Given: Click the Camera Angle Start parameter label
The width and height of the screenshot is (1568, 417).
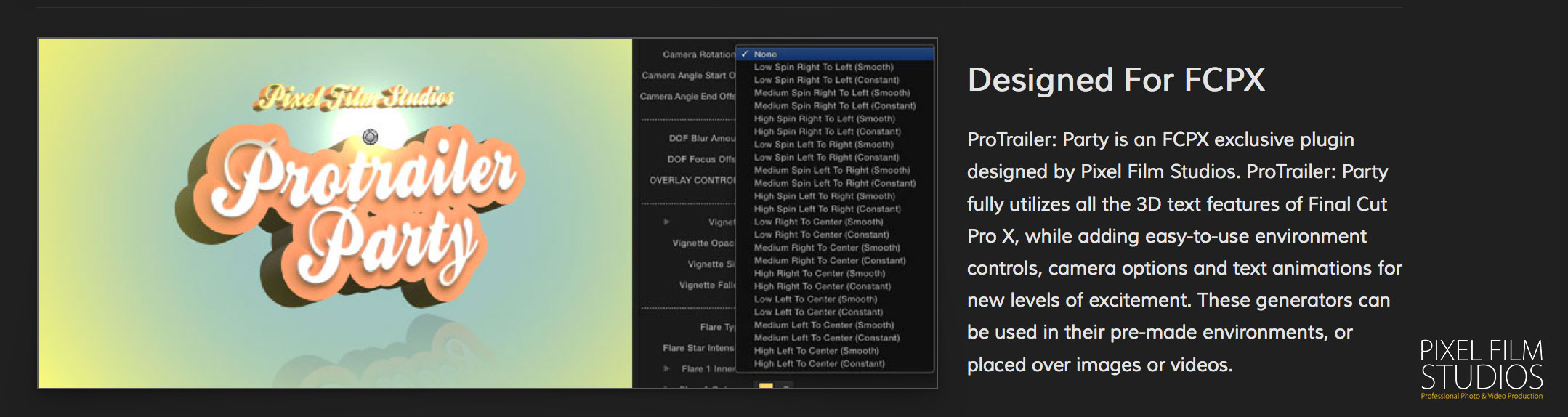Looking at the screenshot, I should click(688, 76).
